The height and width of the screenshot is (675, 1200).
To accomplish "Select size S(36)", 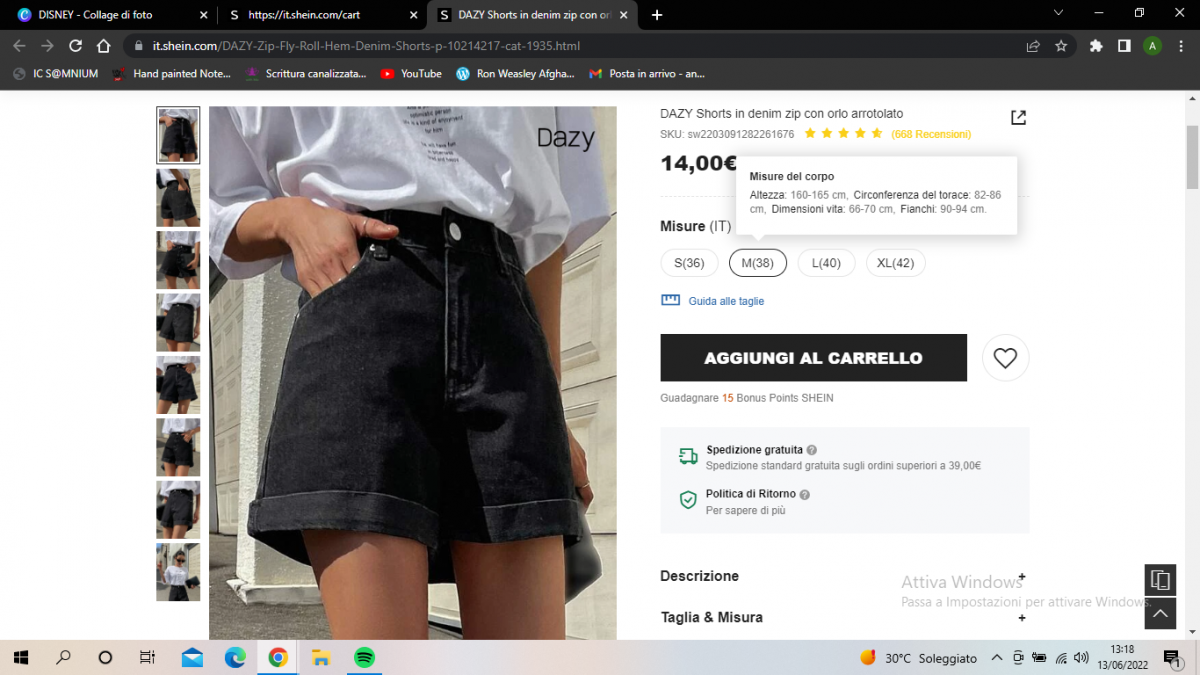I will tap(689, 263).
